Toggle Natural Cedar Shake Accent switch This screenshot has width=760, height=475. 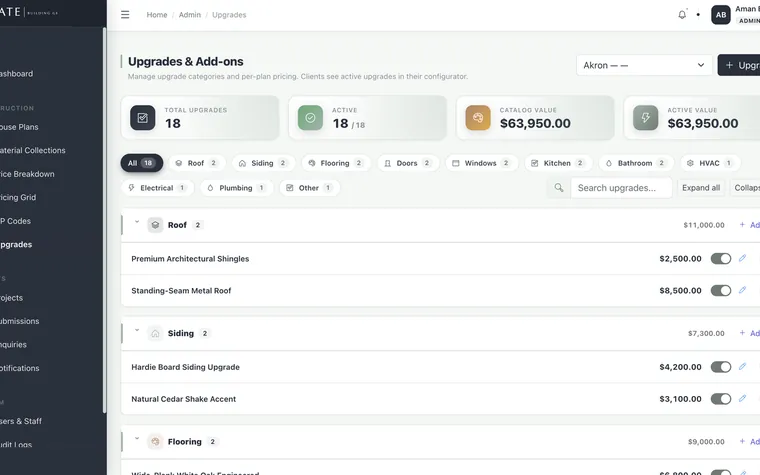pos(721,399)
